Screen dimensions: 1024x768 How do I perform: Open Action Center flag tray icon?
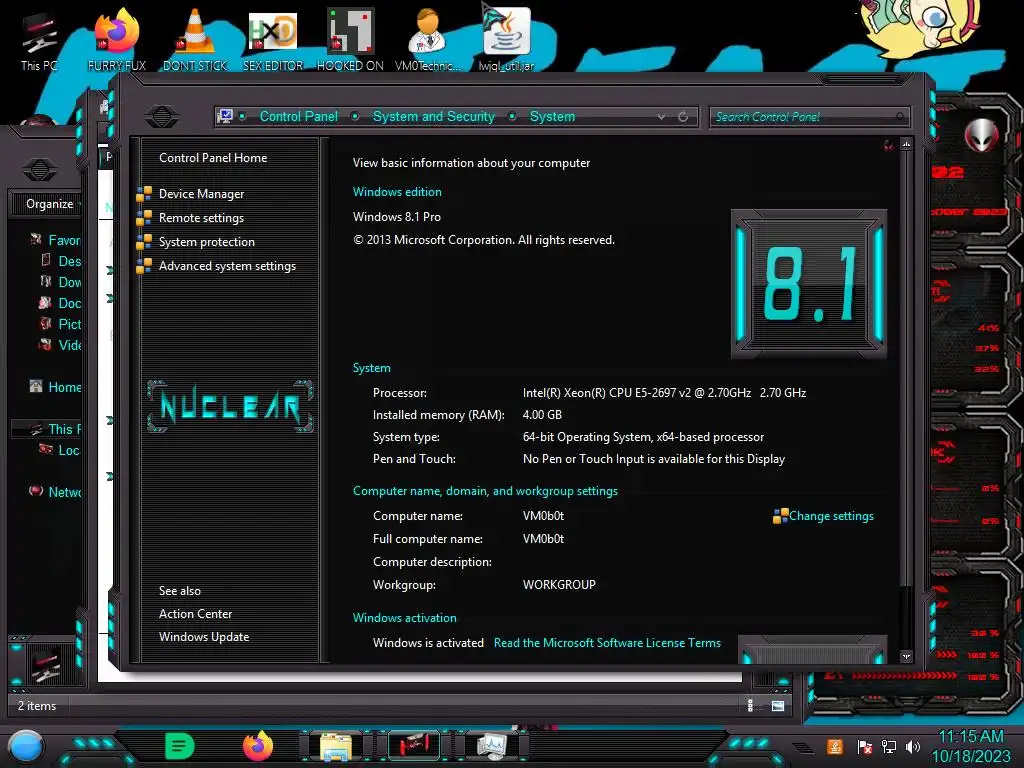point(865,747)
